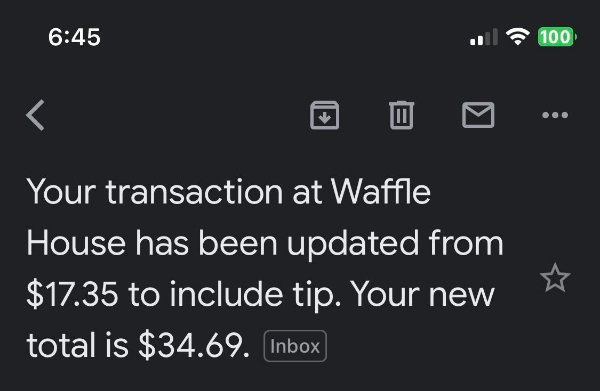Open the three-dot more options menu

coord(555,115)
